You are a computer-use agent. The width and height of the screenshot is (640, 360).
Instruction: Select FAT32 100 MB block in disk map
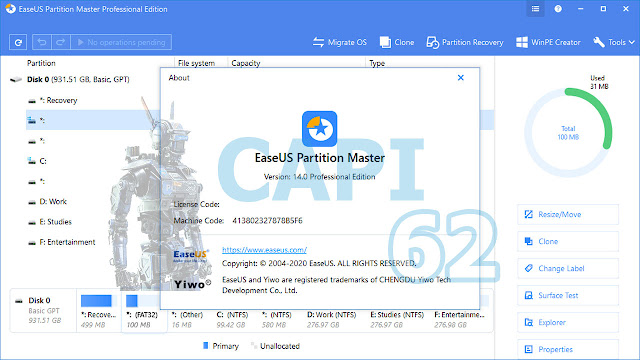[x=144, y=311]
